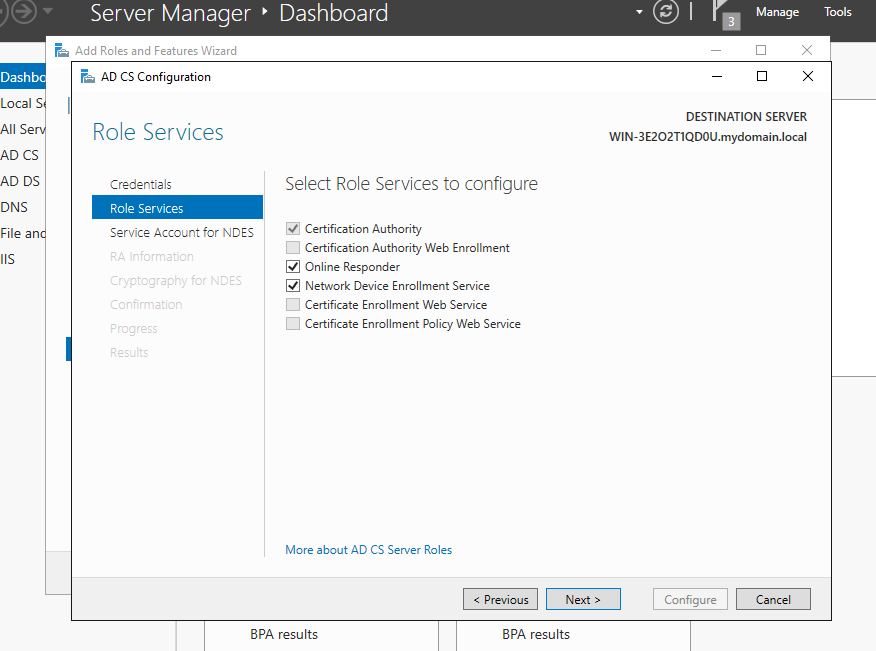Image resolution: width=876 pixels, height=651 pixels.
Task: Close the AD CS Configuration window
Action: point(808,77)
